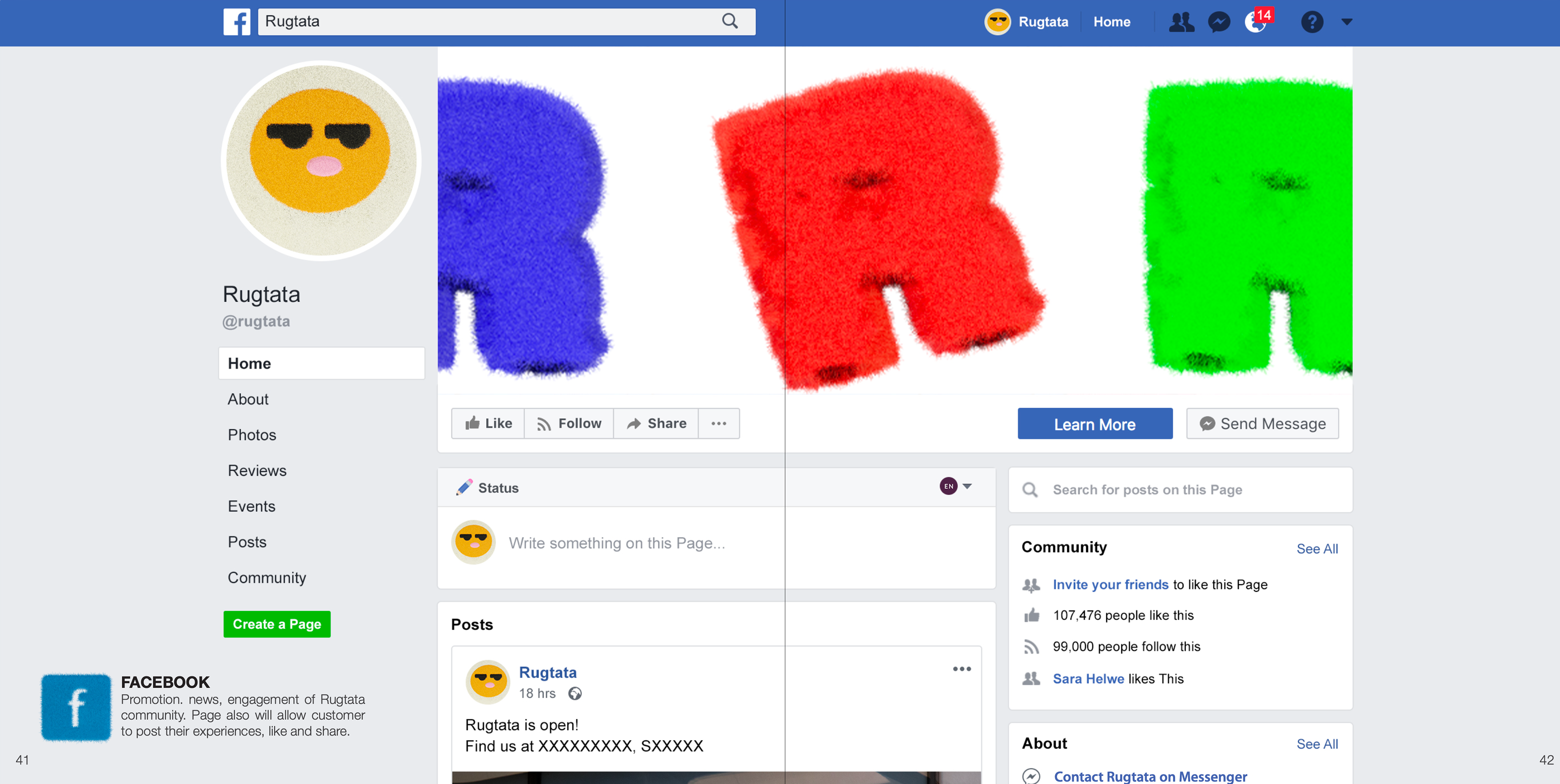
Task: Click See All in the About panel
Action: (x=1317, y=744)
